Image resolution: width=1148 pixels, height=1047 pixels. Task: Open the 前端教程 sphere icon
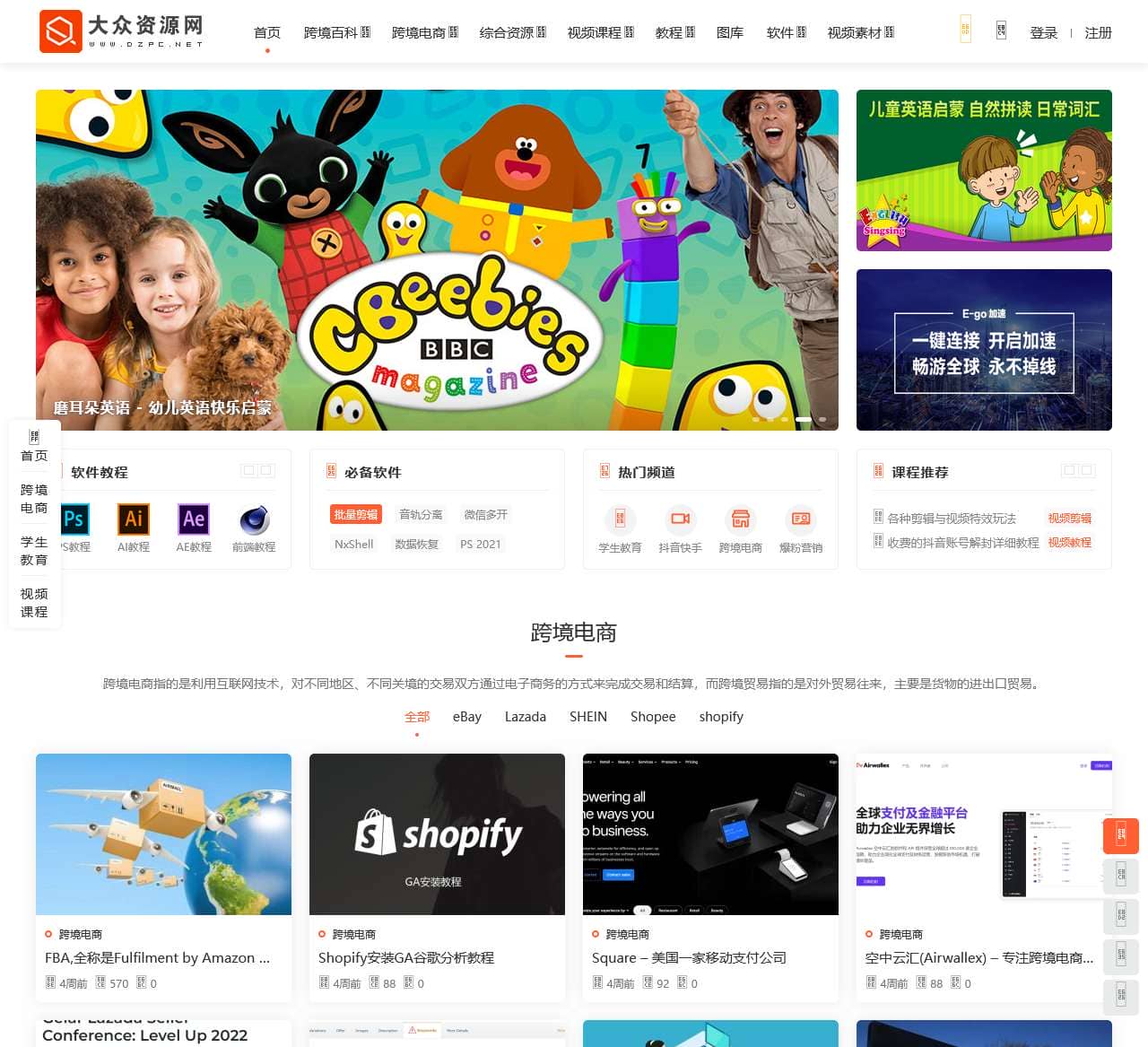(x=254, y=519)
